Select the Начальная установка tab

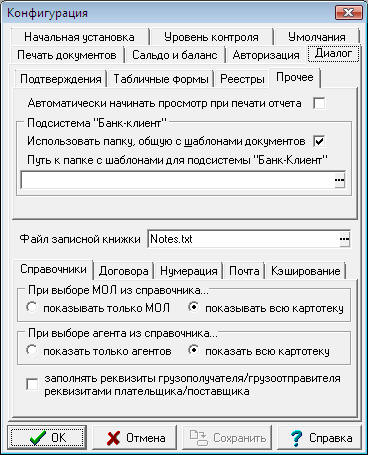[79, 37]
